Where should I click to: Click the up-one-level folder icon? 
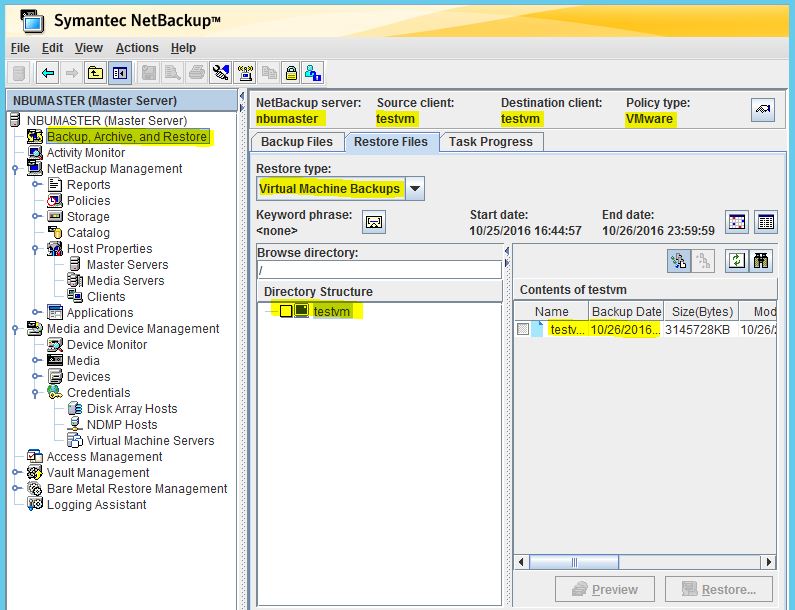(x=95, y=74)
